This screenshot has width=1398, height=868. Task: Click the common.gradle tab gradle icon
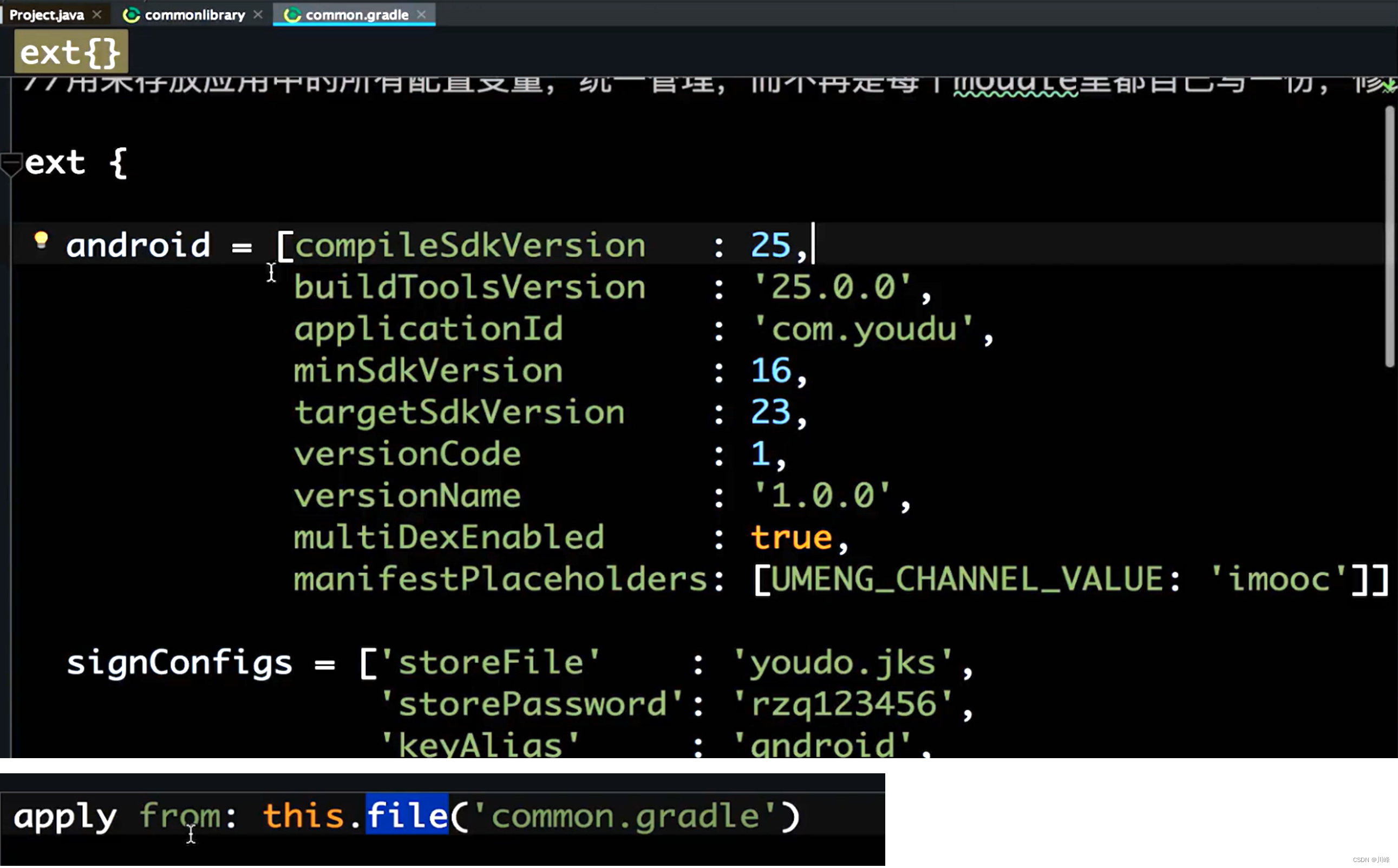(292, 15)
